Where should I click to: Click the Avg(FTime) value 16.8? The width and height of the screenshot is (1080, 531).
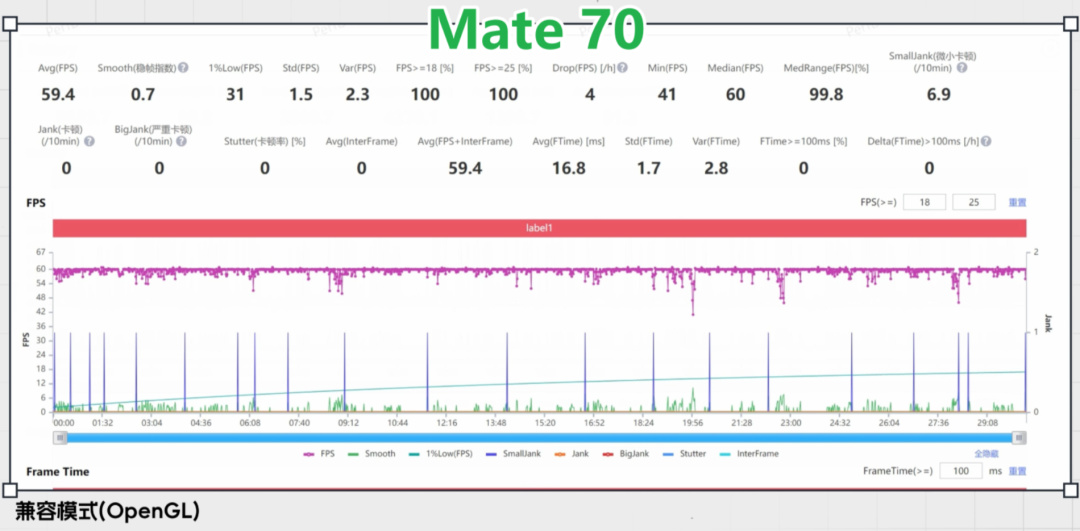pos(569,167)
